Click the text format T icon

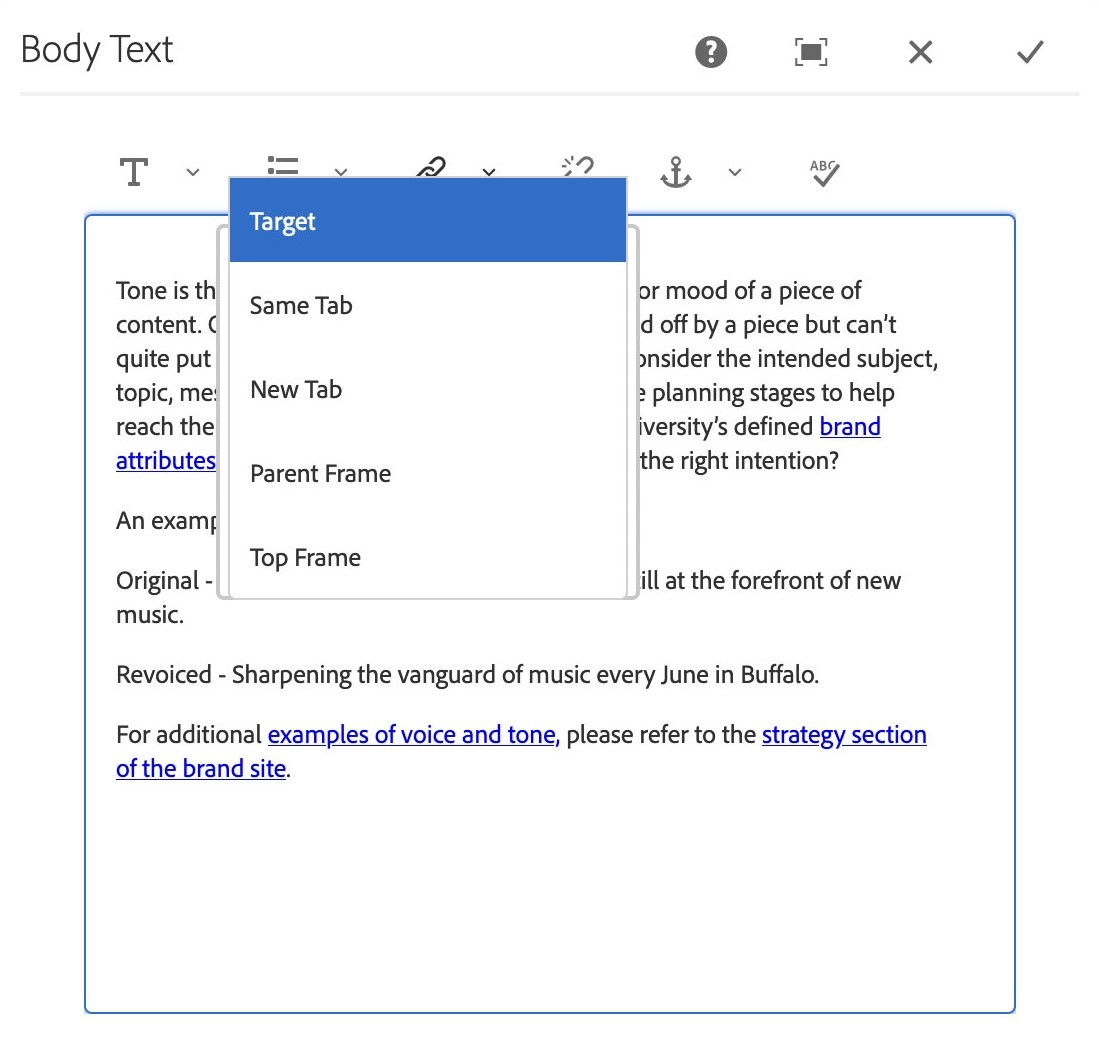pos(134,172)
